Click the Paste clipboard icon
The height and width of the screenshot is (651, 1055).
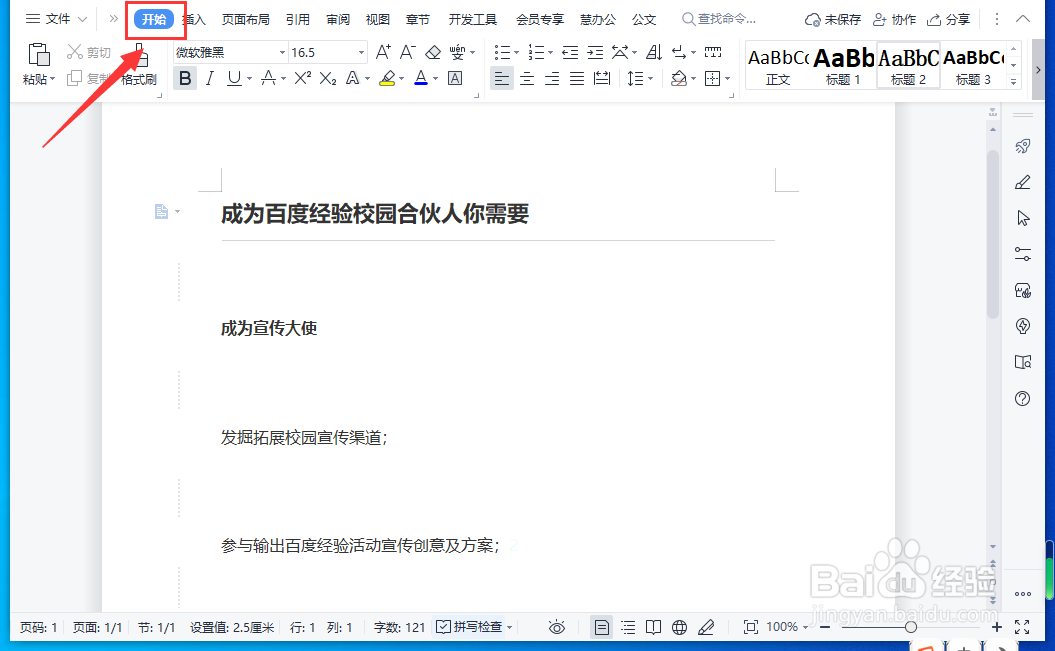(38, 54)
